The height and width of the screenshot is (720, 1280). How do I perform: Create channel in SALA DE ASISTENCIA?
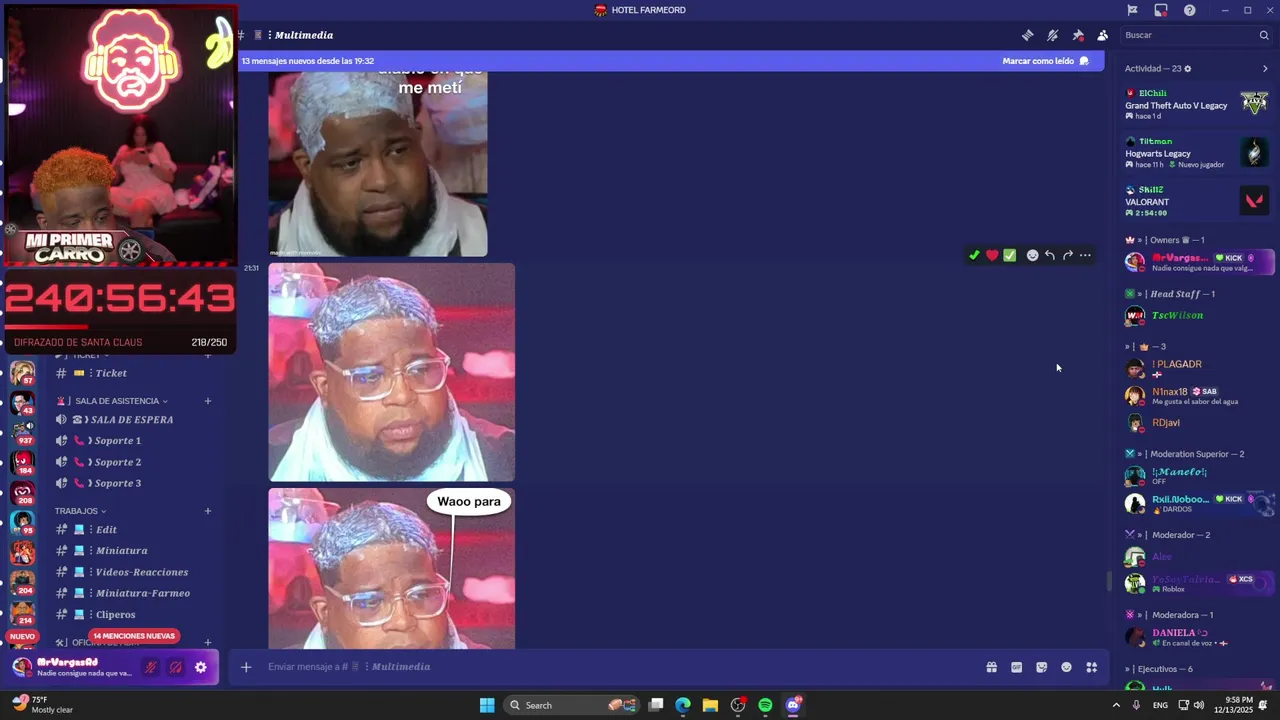(x=208, y=401)
